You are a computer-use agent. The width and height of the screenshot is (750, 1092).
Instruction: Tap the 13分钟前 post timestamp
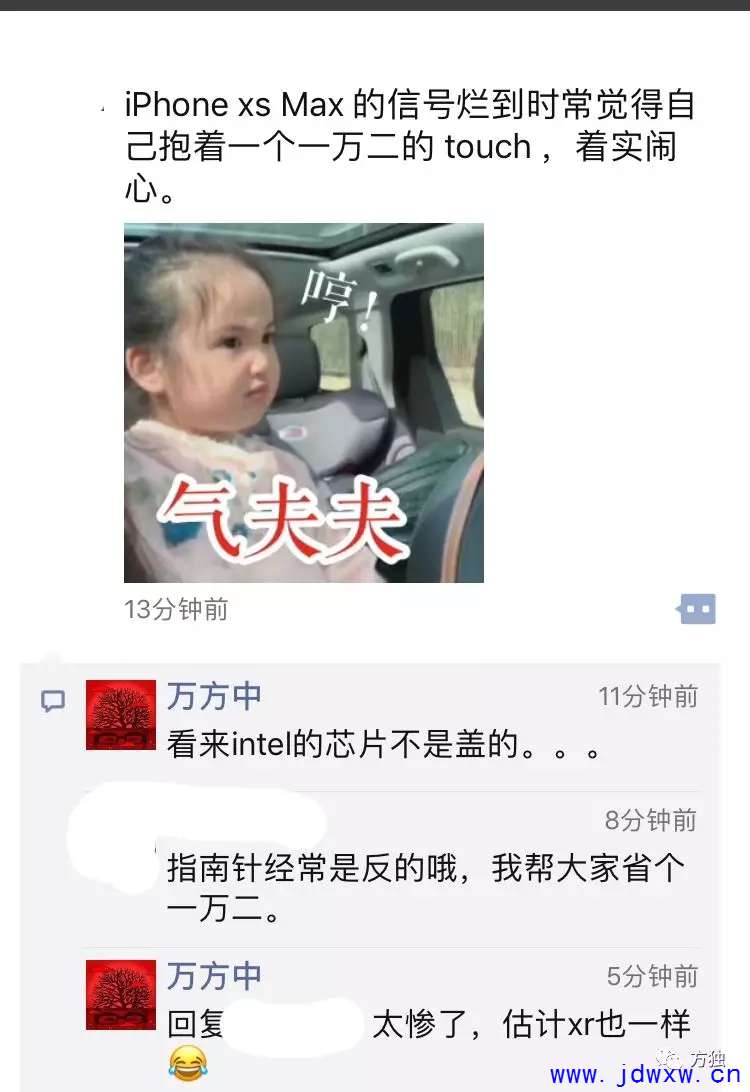(176, 609)
